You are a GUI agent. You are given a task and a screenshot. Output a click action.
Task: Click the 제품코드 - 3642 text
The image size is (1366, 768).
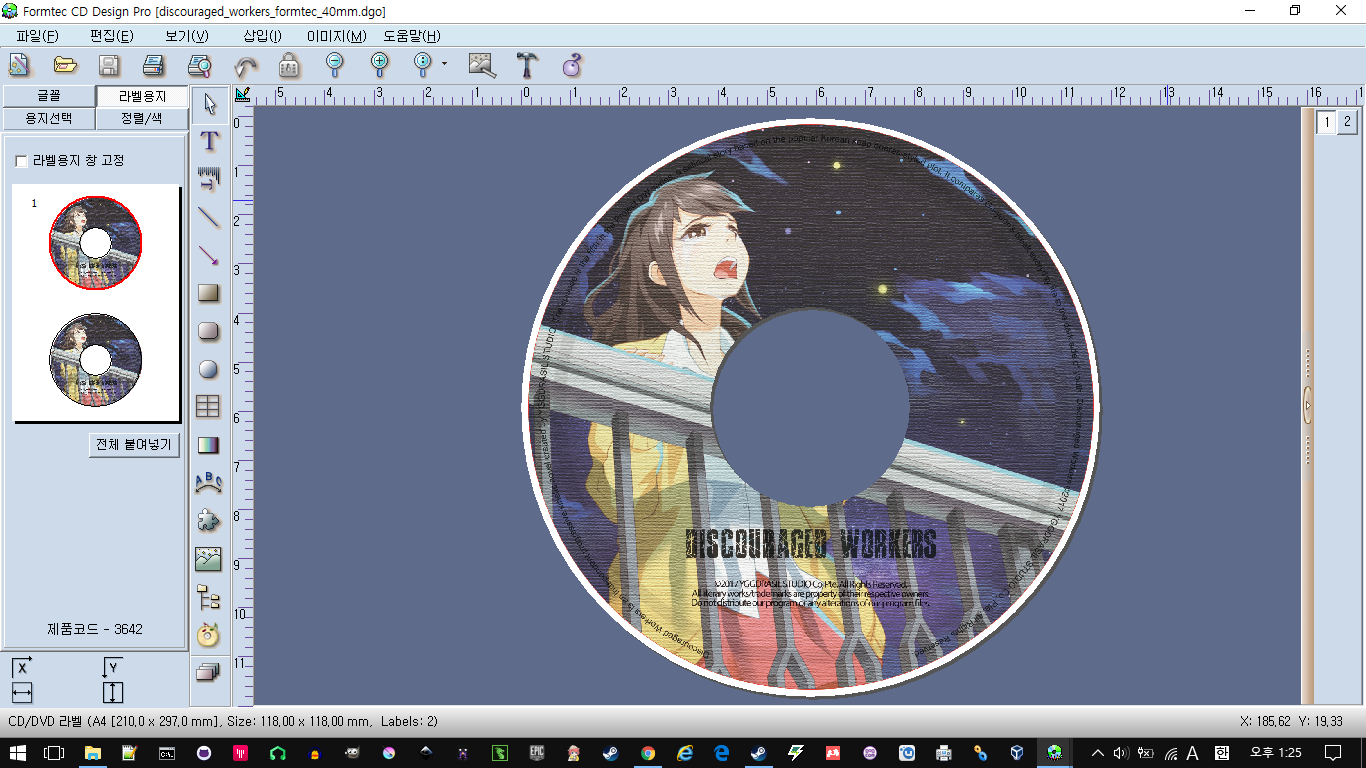[95, 629]
